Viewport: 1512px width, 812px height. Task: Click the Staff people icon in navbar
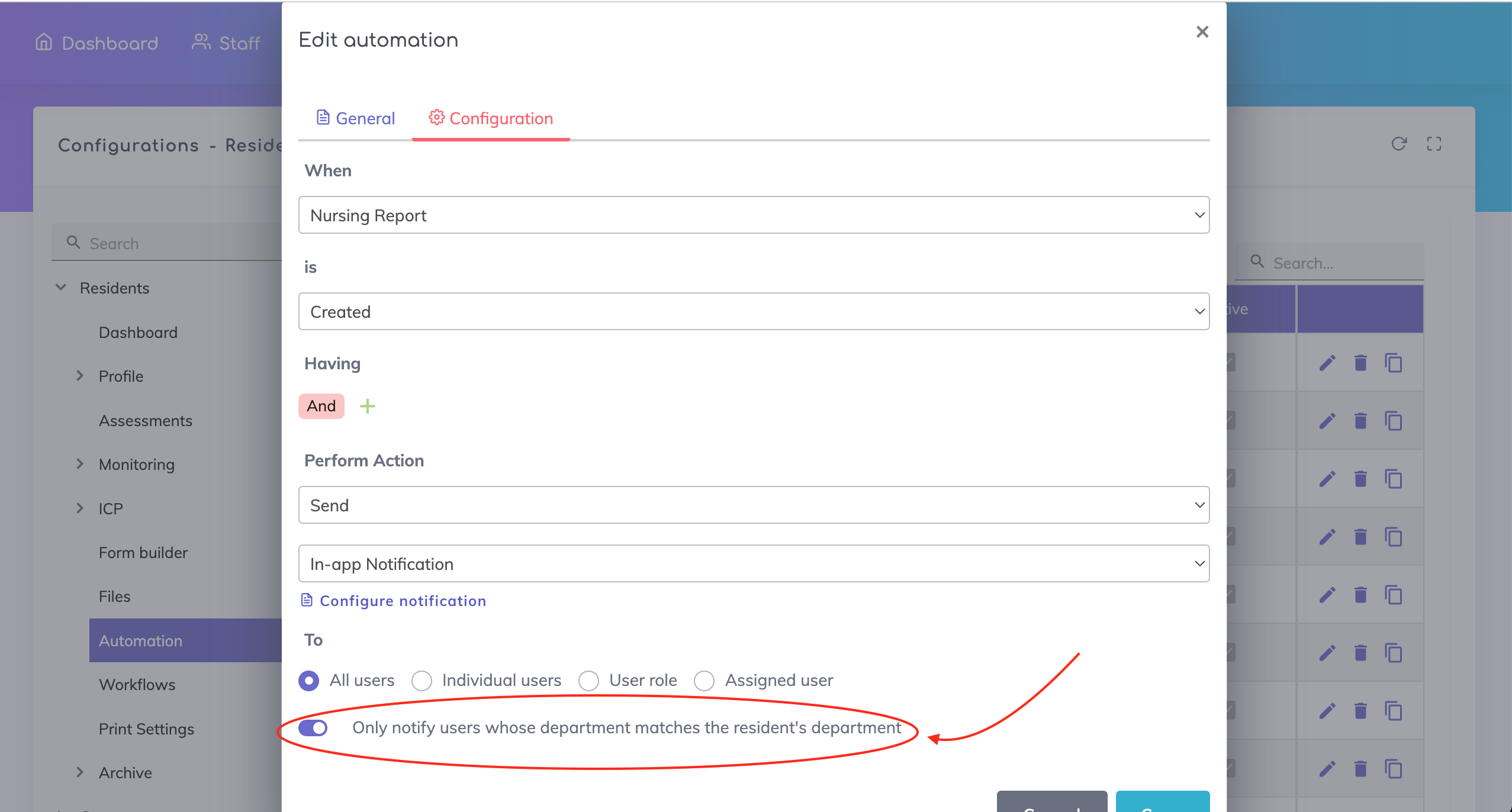tap(201, 42)
